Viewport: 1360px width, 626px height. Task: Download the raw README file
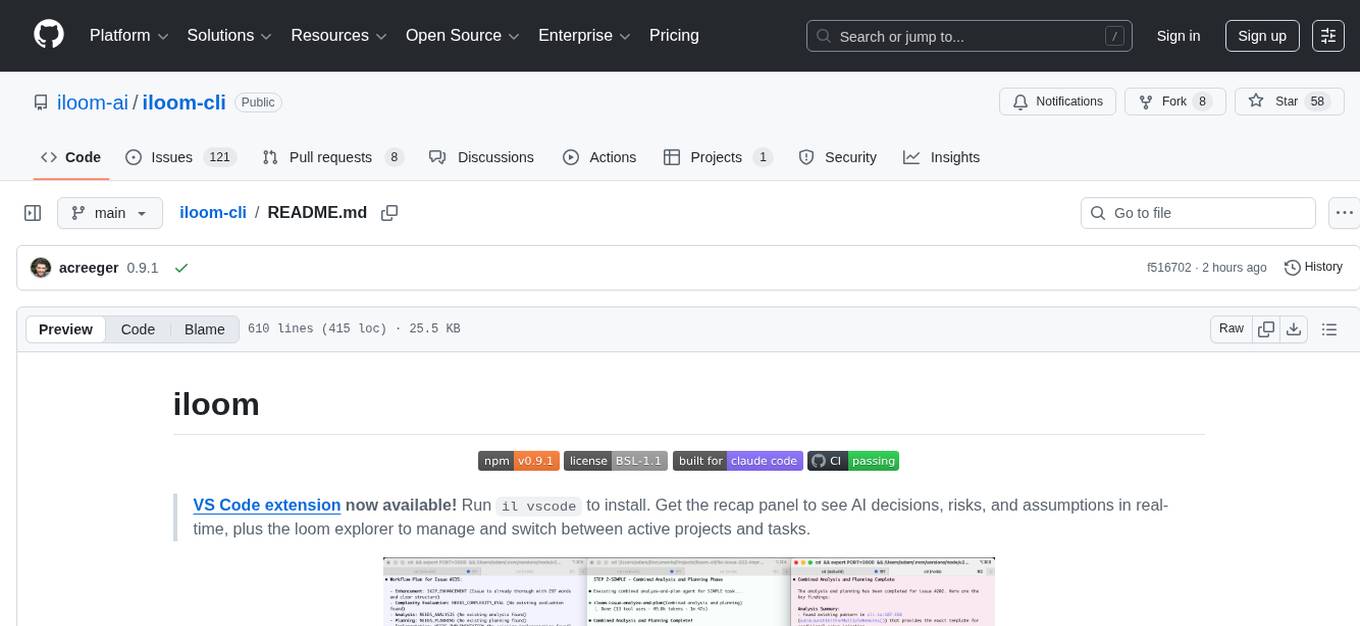point(1294,328)
